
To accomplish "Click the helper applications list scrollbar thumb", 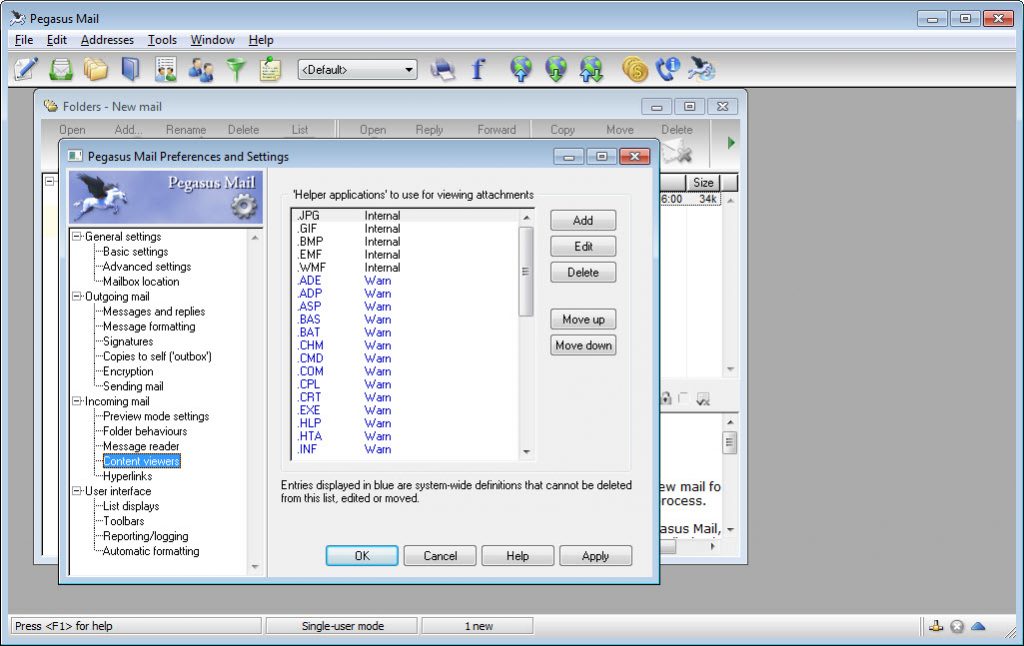I will pyautogui.click(x=526, y=271).
